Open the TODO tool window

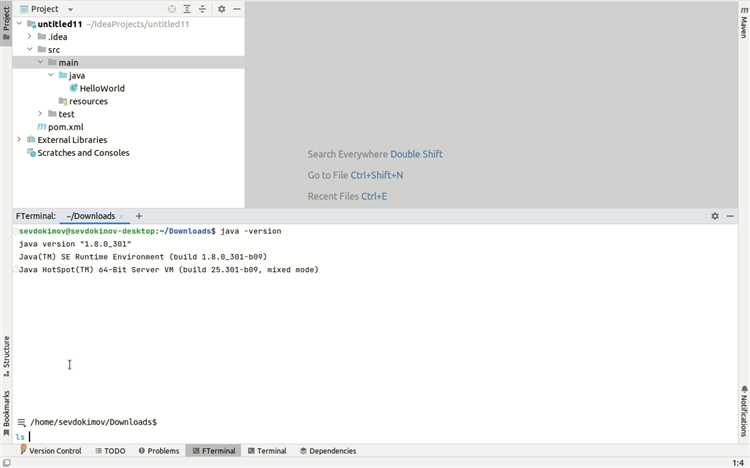[x=110, y=451]
